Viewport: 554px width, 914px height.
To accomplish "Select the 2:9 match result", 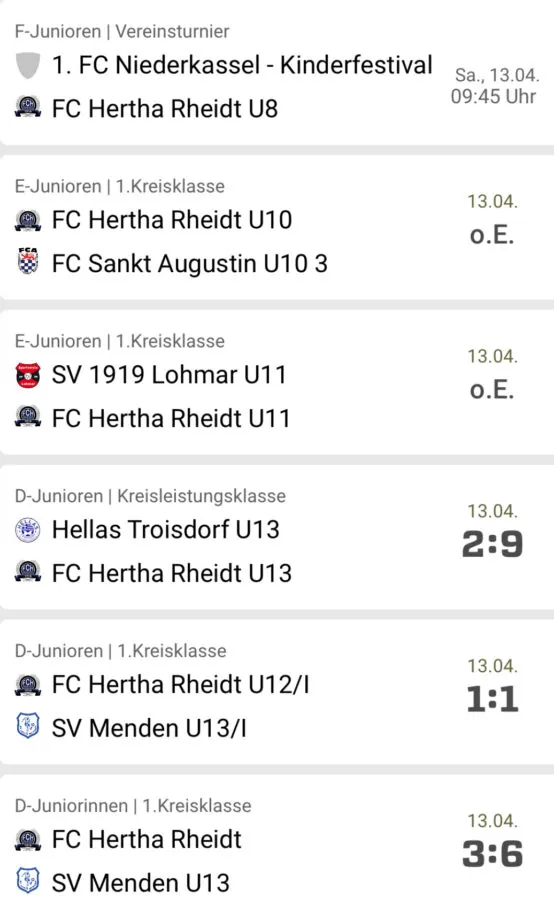I will (x=492, y=544).
